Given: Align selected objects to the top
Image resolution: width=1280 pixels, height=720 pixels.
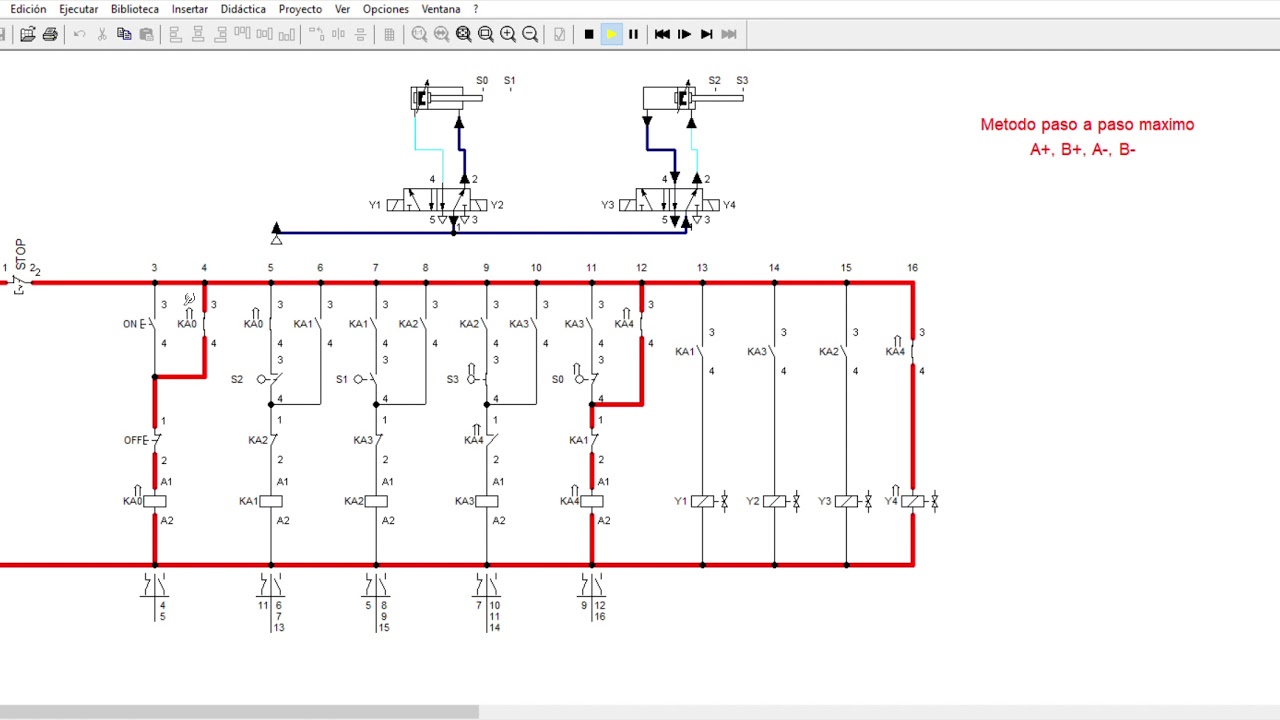Looking at the screenshot, I should pyautogui.click(x=242, y=34).
